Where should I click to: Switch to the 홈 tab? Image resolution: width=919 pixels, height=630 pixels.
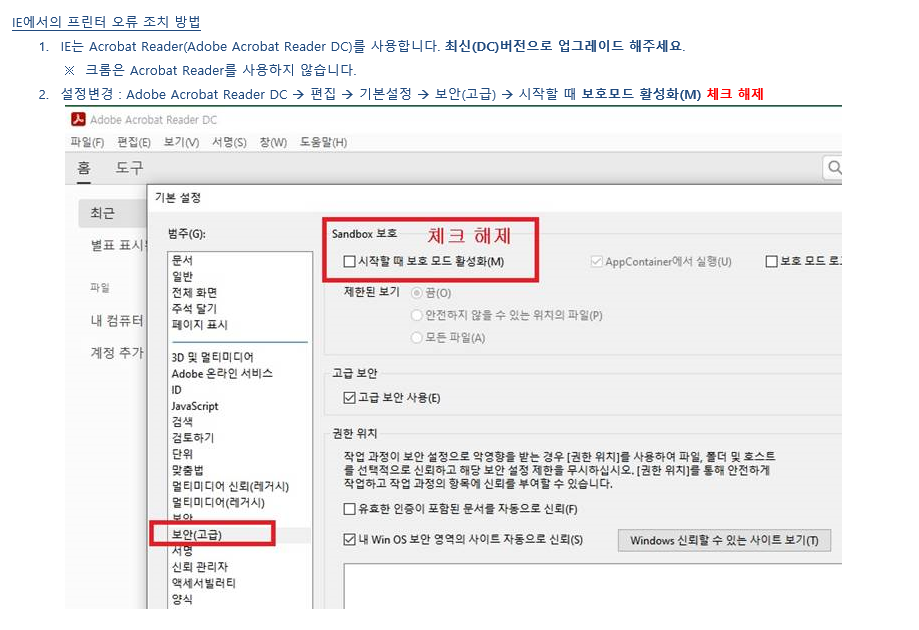coord(85,167)
